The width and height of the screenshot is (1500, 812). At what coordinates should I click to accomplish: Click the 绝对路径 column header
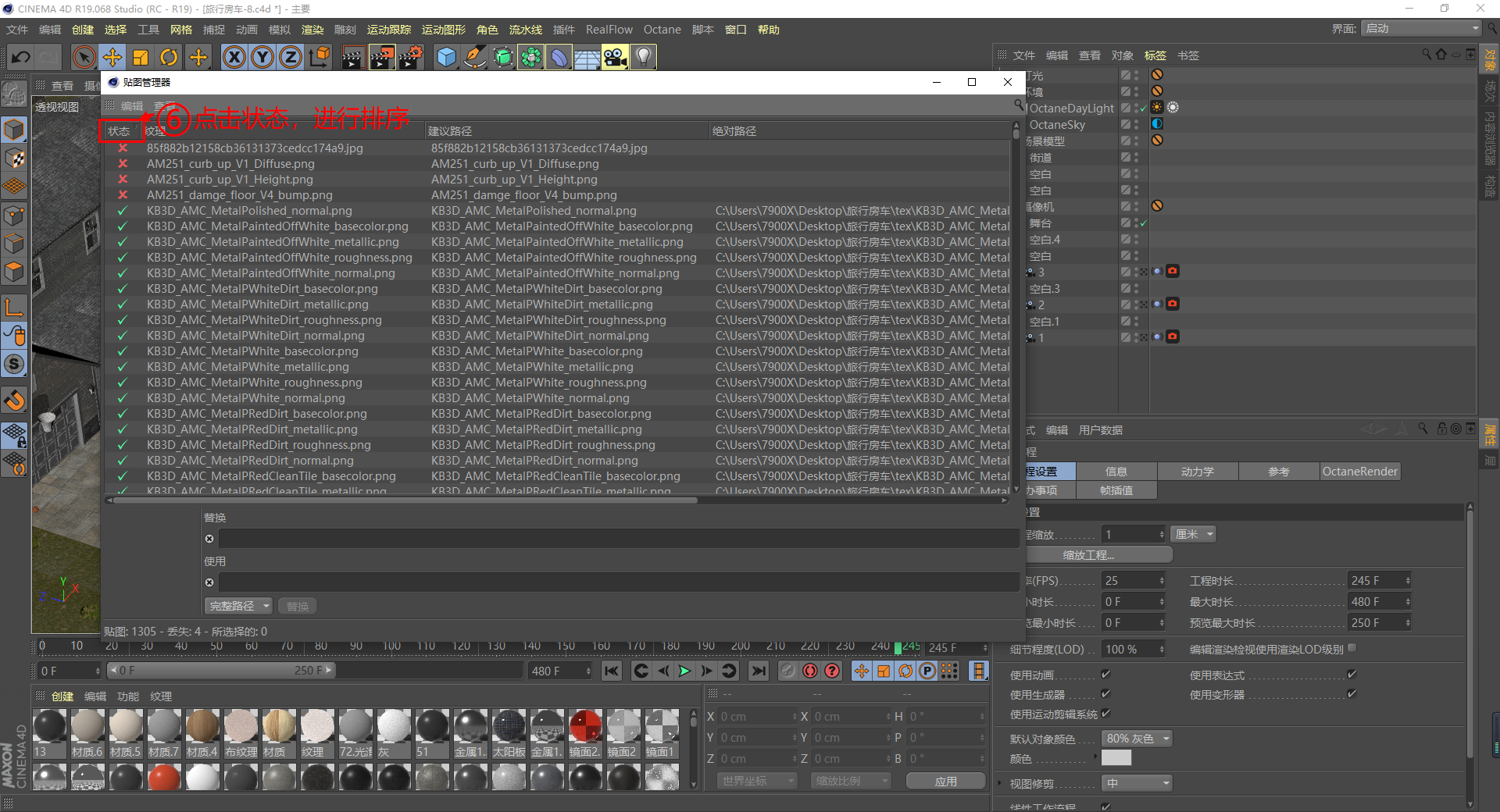click(859, 131)
